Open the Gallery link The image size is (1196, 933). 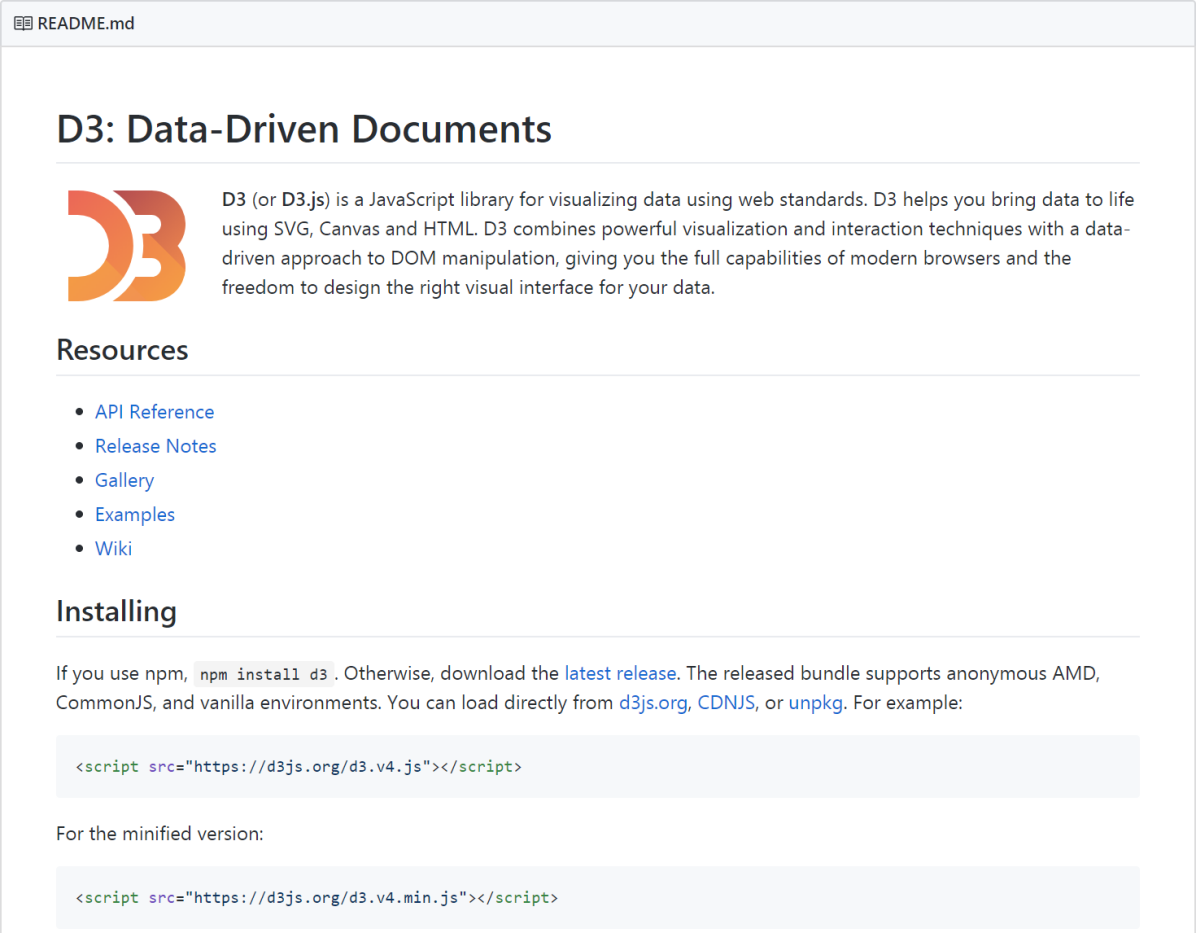coord(124,481)
